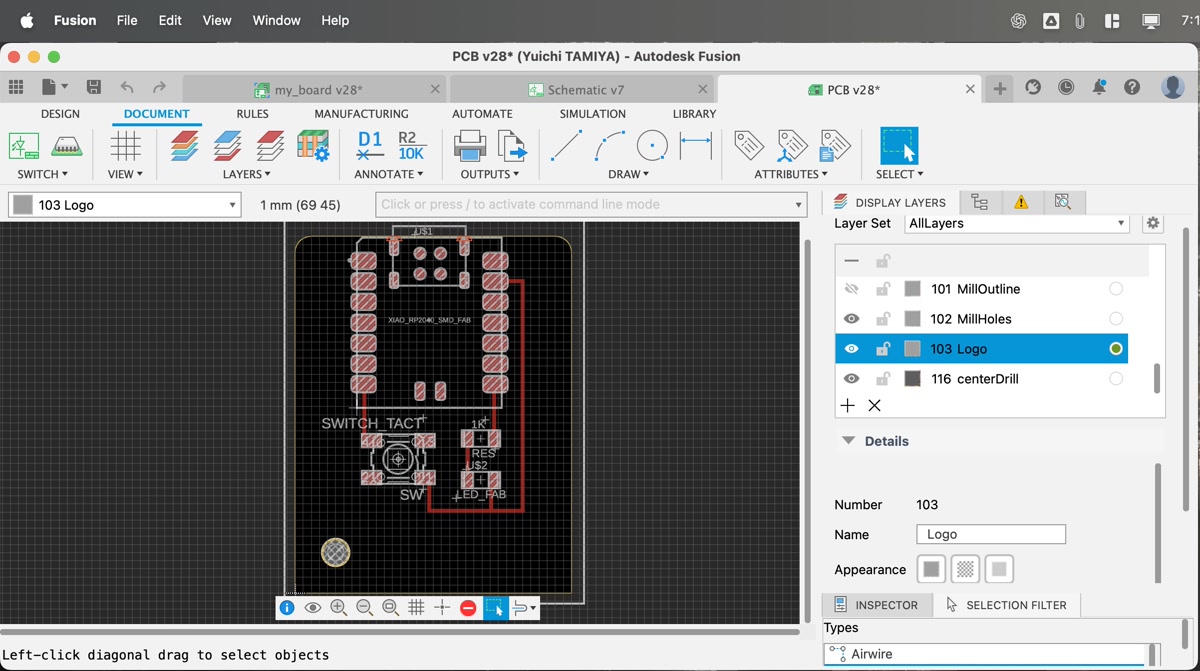Click the R2 10K value annotate icon
1200x671 pixels.
411,146
